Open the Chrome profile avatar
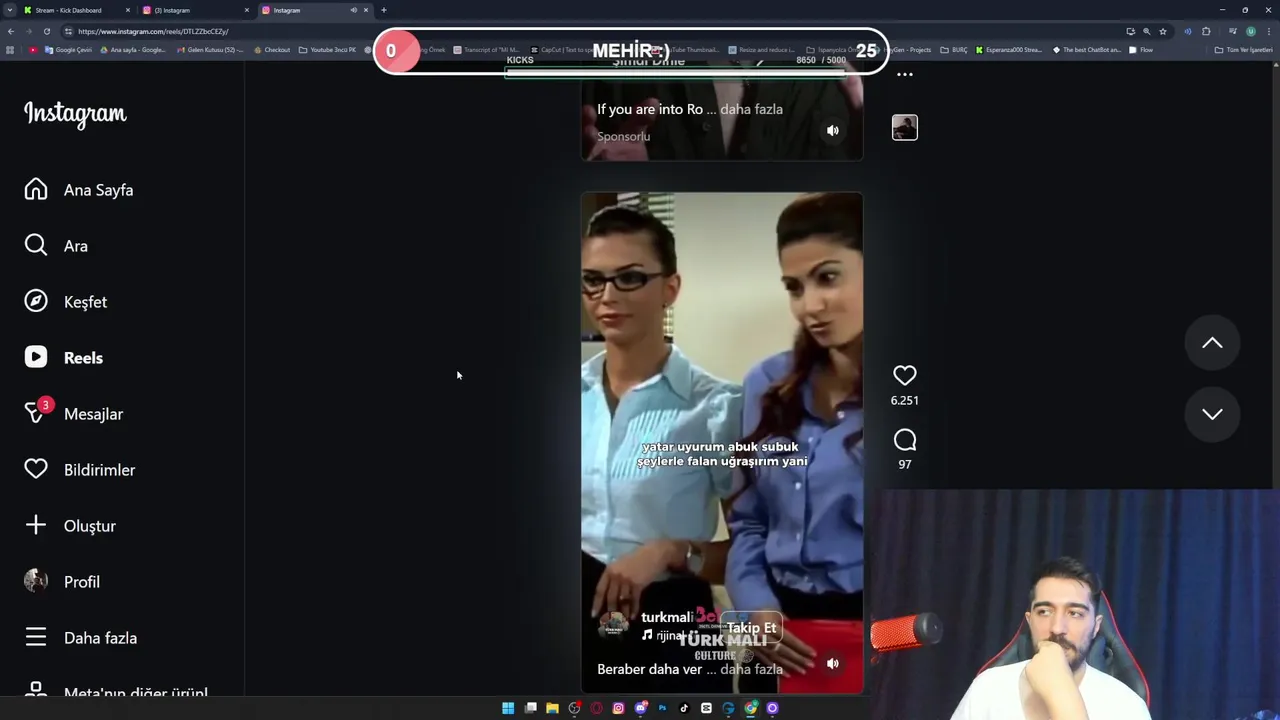Viewport: 1280px width, 720px height. point(1250,31)
